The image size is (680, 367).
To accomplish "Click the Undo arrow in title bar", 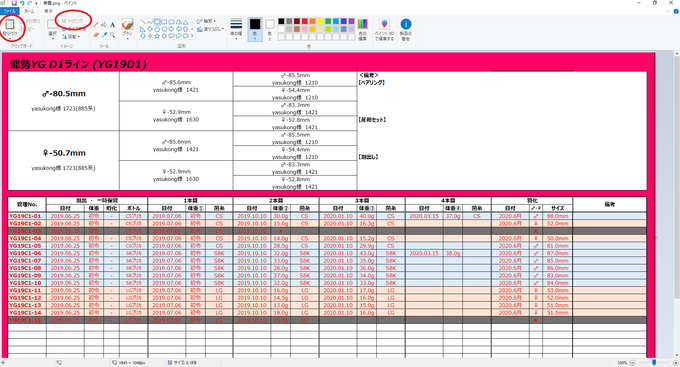I will [22, 3].
